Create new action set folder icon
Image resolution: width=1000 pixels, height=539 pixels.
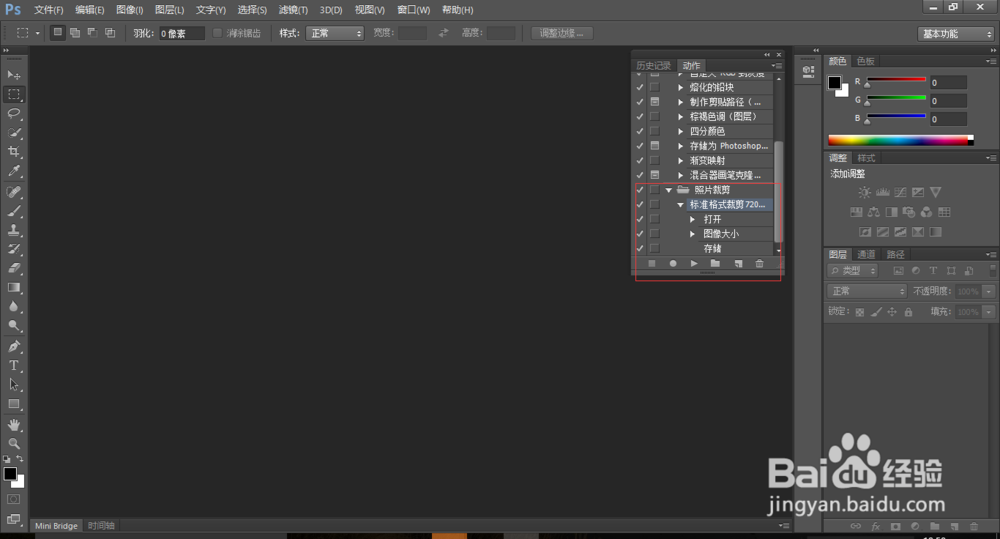point(716,263)
